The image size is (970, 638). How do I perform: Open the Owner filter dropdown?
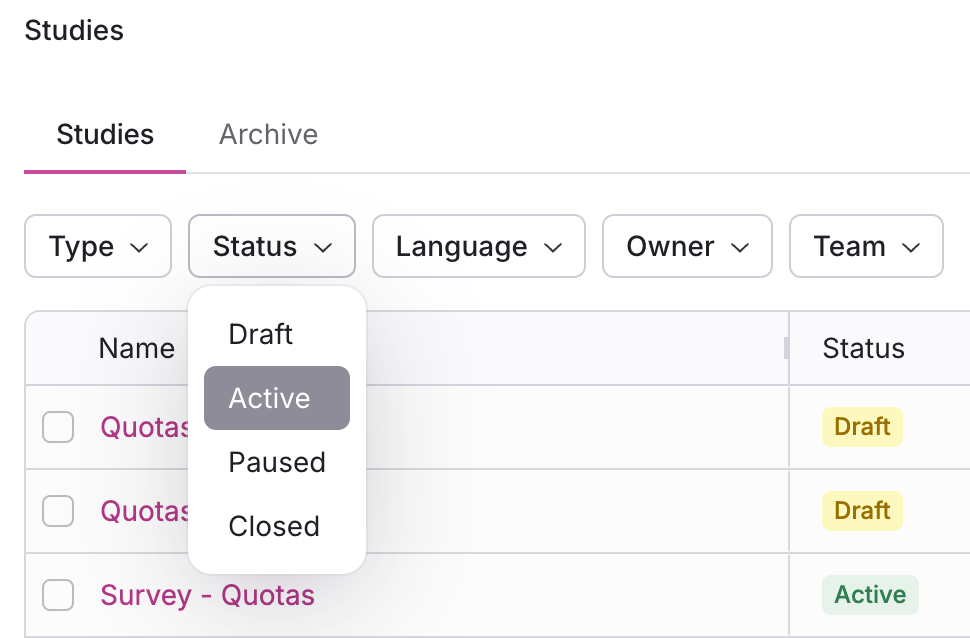click(x=687, y=247)
